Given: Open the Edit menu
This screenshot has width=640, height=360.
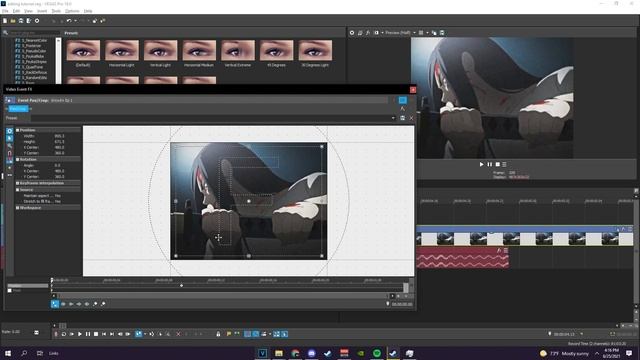Looking at the screenshot, I should [x=16, y=11].
